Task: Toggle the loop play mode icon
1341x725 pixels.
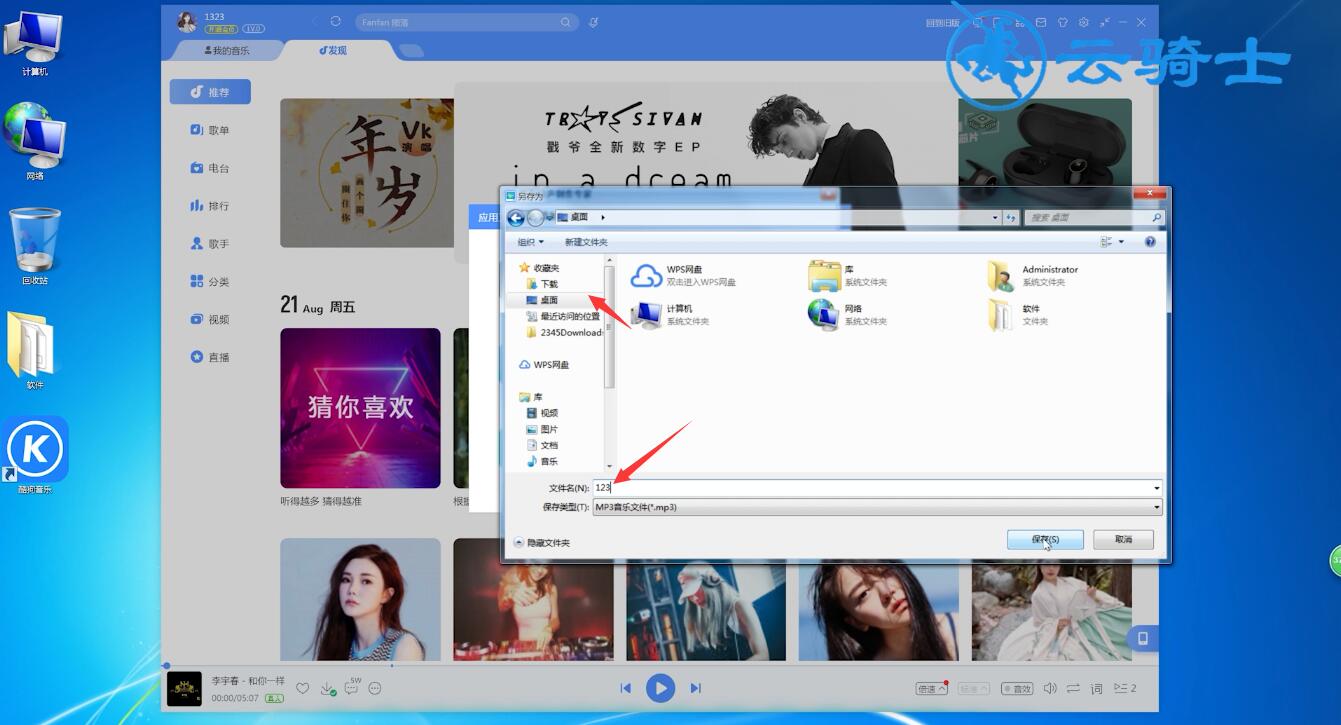Action: pyautogui.click(x=1073, y=688)
